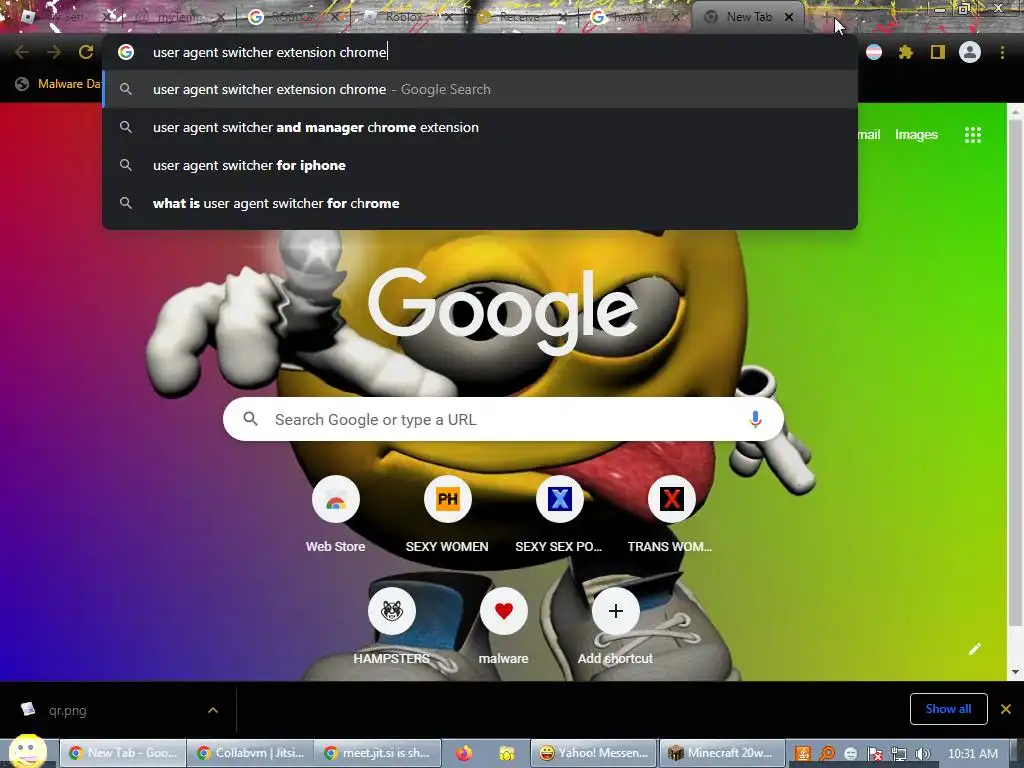Select suggestion 'what is user agent switcher for chrome'
1024x768 pixels.
[x=480, y=203]
